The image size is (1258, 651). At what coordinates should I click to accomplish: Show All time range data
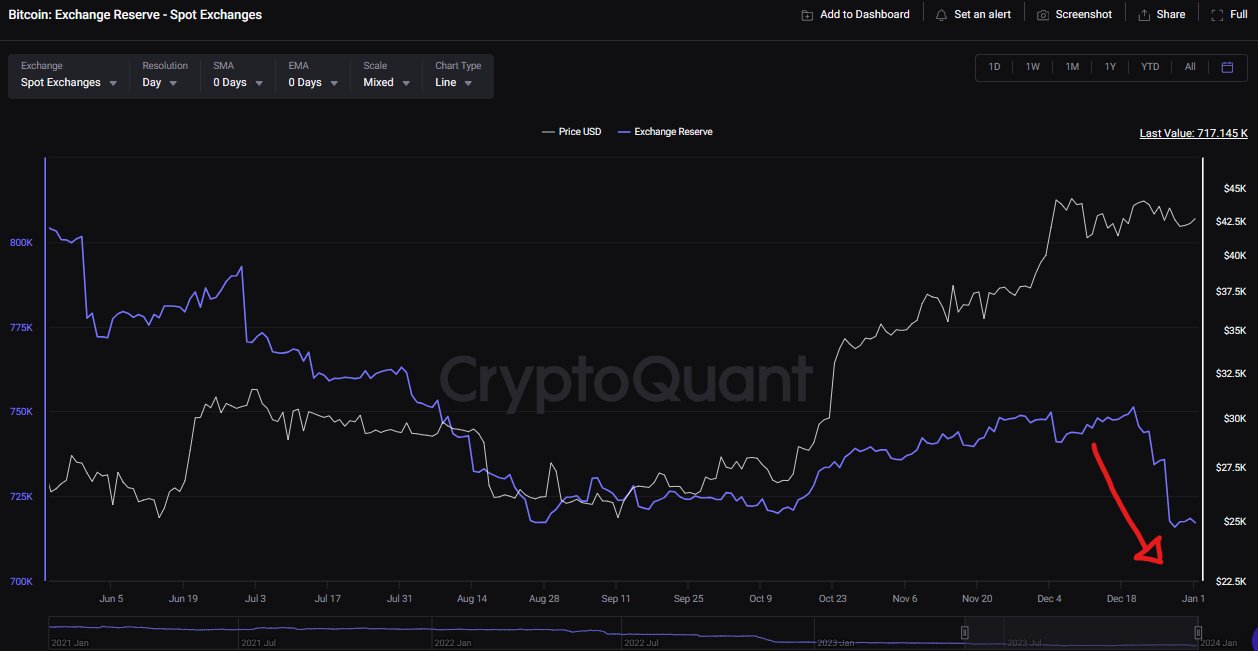(x=1190, y=67)
